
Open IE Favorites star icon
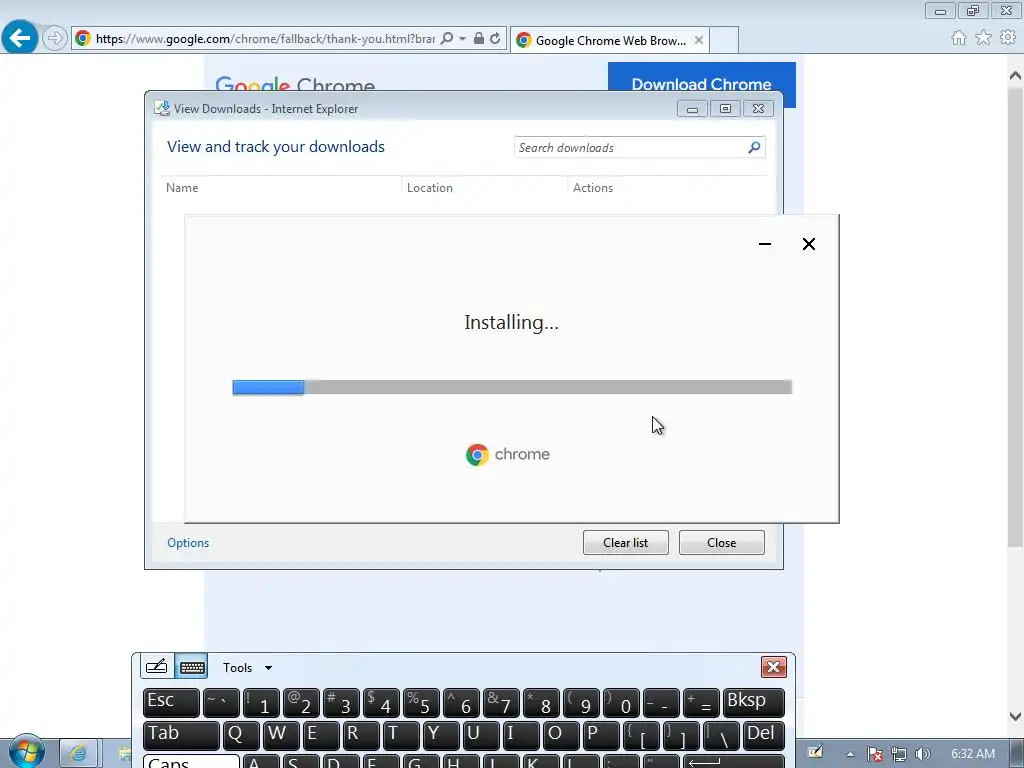[x=983, y=38]
